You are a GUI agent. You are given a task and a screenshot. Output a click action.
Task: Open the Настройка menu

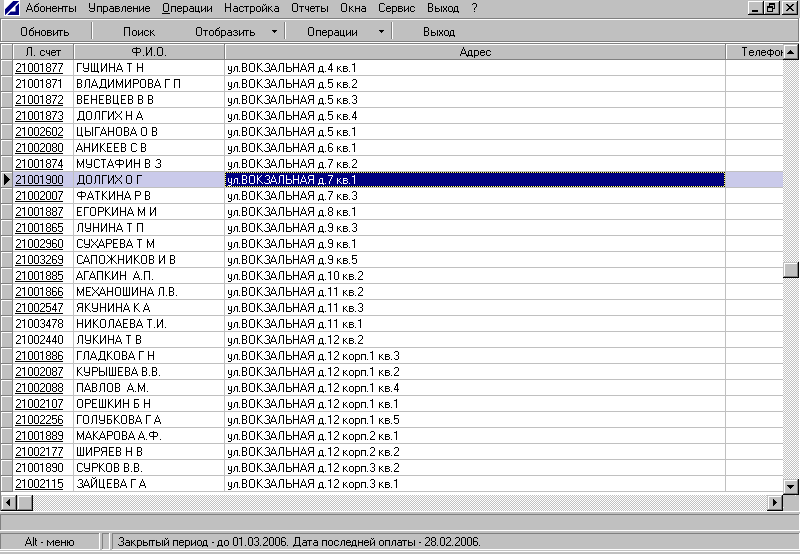[252, 8]
